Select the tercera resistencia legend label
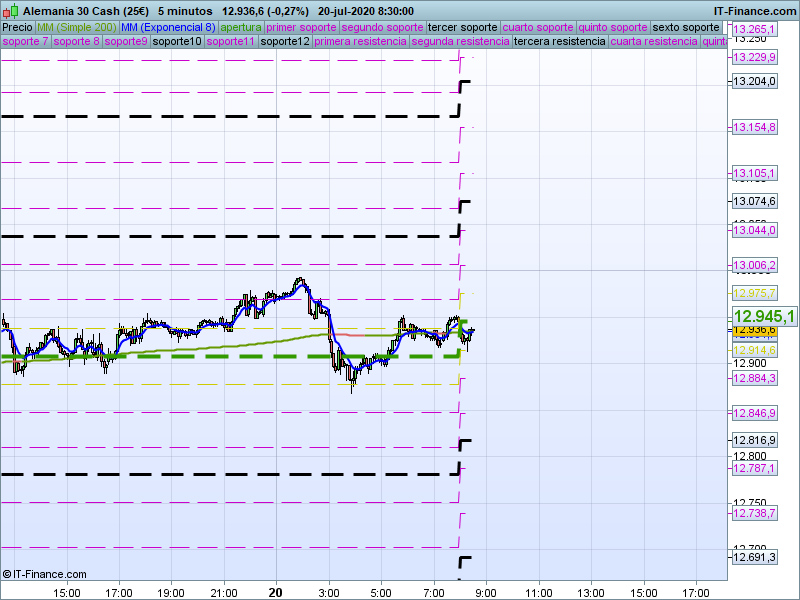Image resolution: width=800 pixels, height=600 pixels. coord(559,42)
